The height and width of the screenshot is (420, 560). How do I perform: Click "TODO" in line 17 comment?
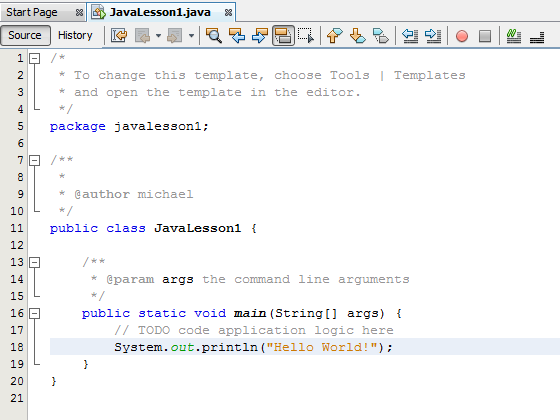coord(154,330)
